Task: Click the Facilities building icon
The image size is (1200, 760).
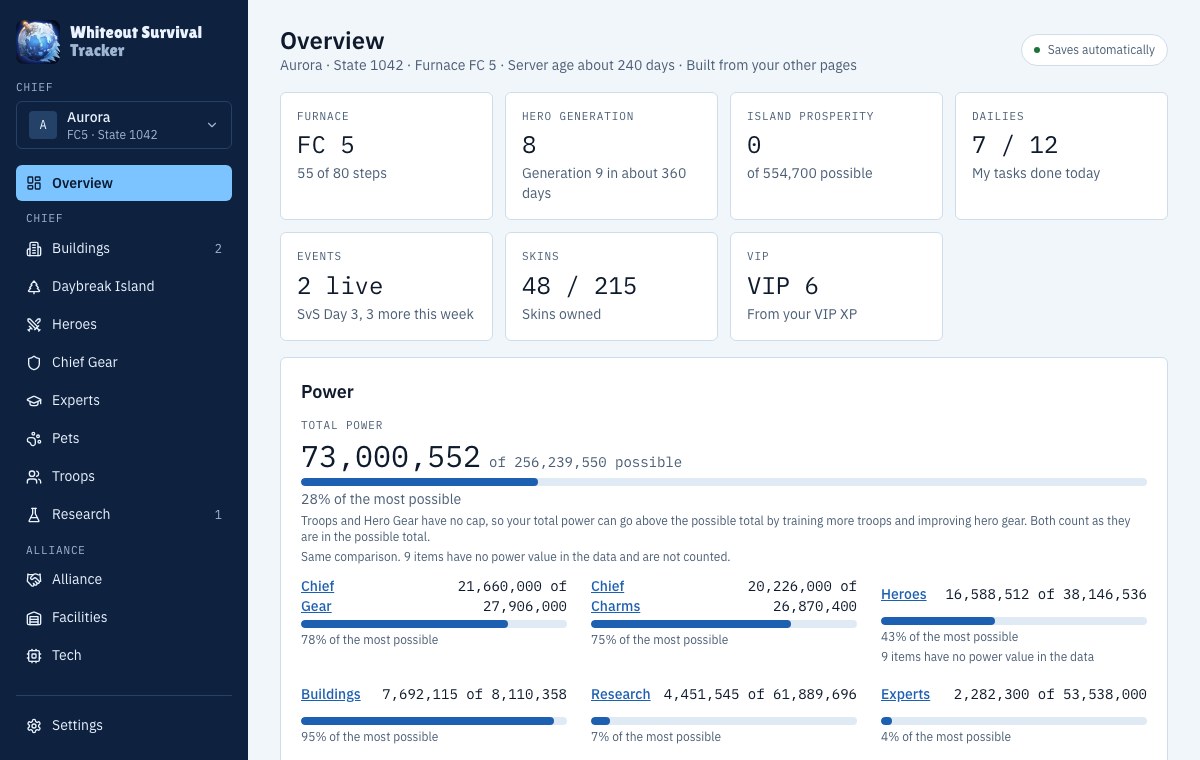Action: click(x=34, y=617)
